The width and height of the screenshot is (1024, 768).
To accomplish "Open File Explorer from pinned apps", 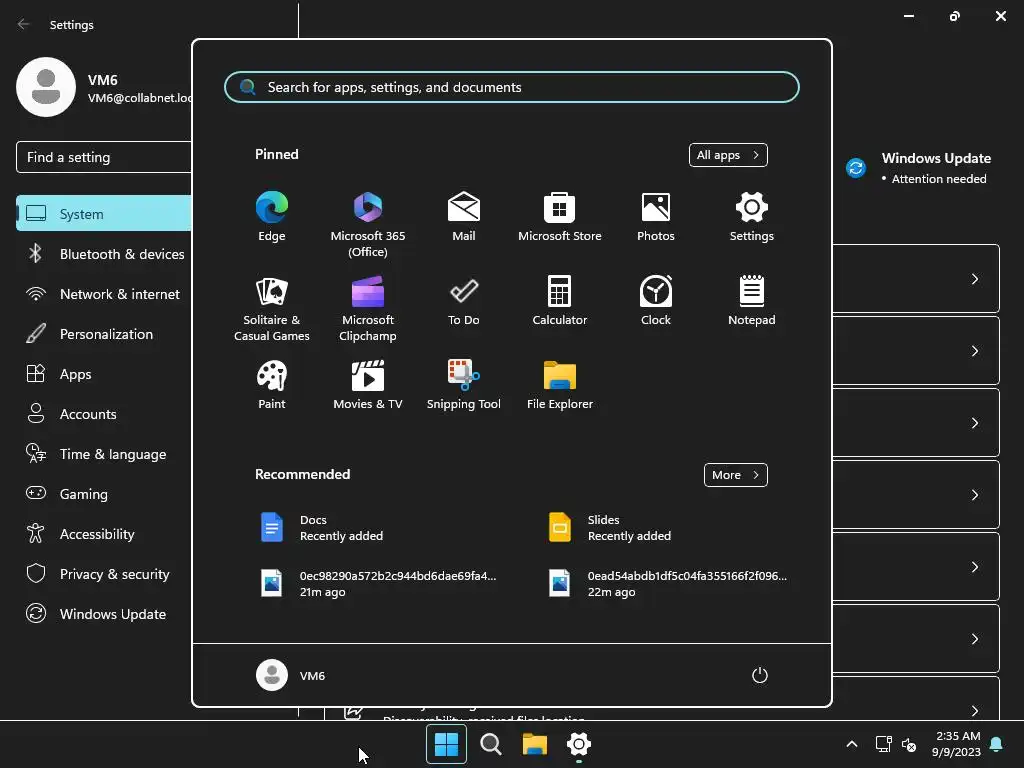I will point(560,385).
